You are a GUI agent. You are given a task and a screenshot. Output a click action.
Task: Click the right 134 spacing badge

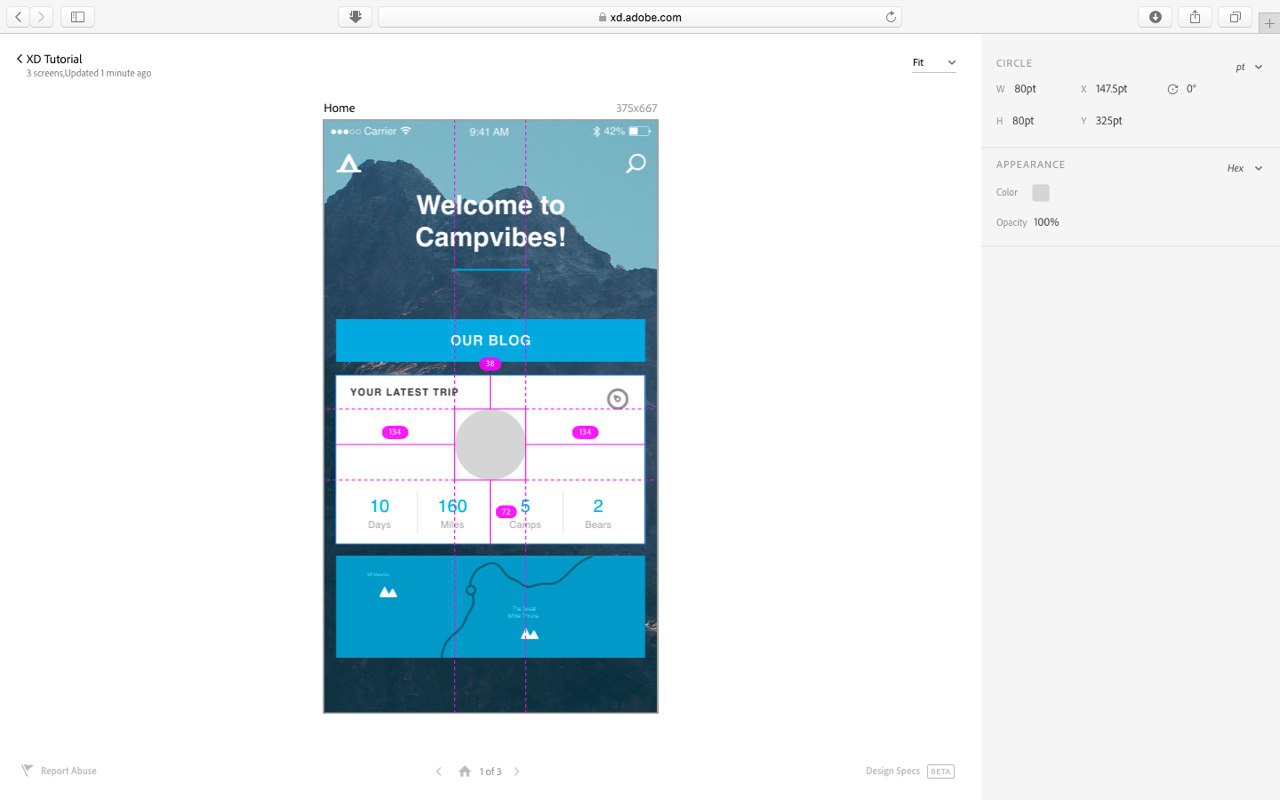pos(585,432)
